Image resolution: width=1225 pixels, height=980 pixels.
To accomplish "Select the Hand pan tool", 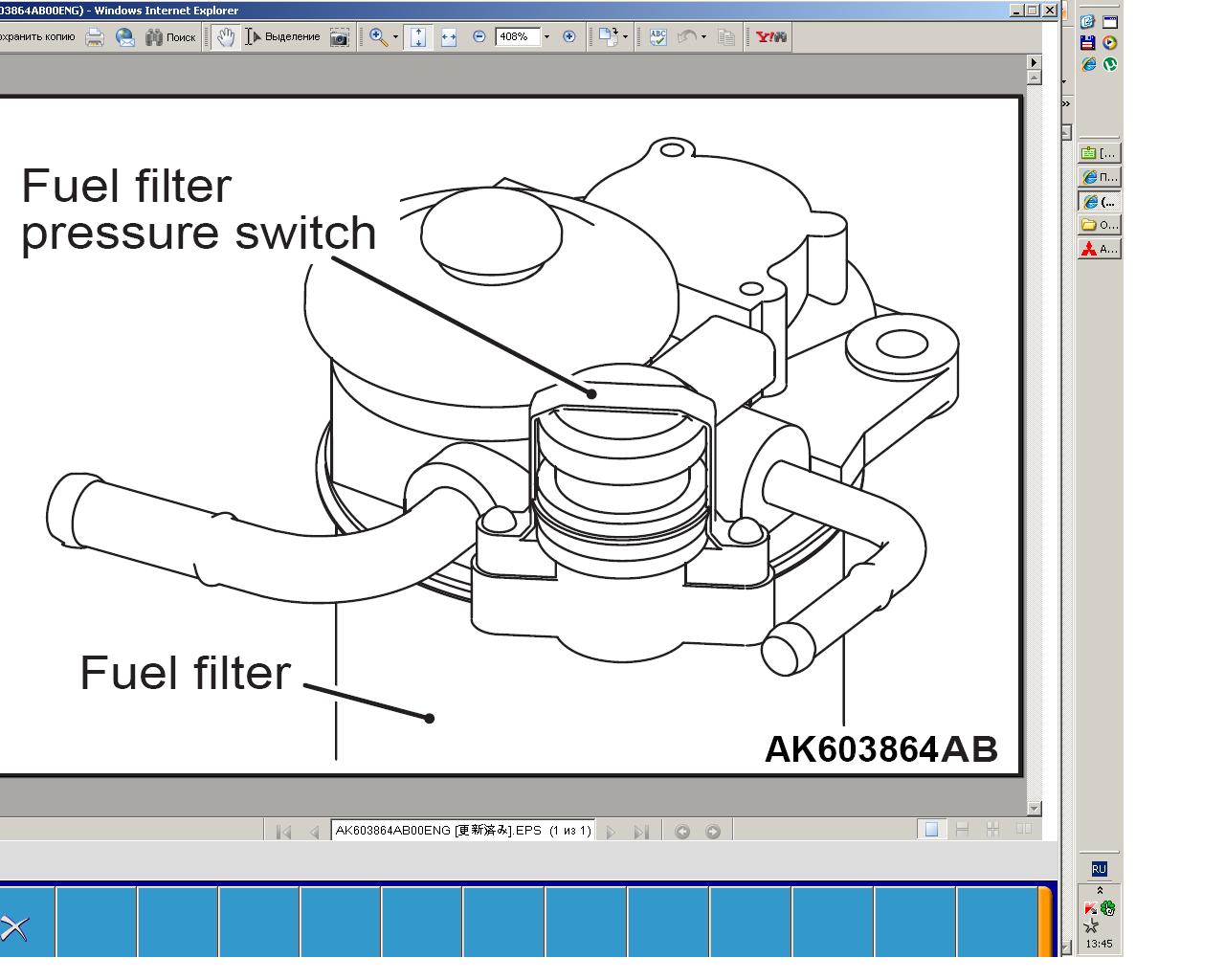I will click(225, 37).
